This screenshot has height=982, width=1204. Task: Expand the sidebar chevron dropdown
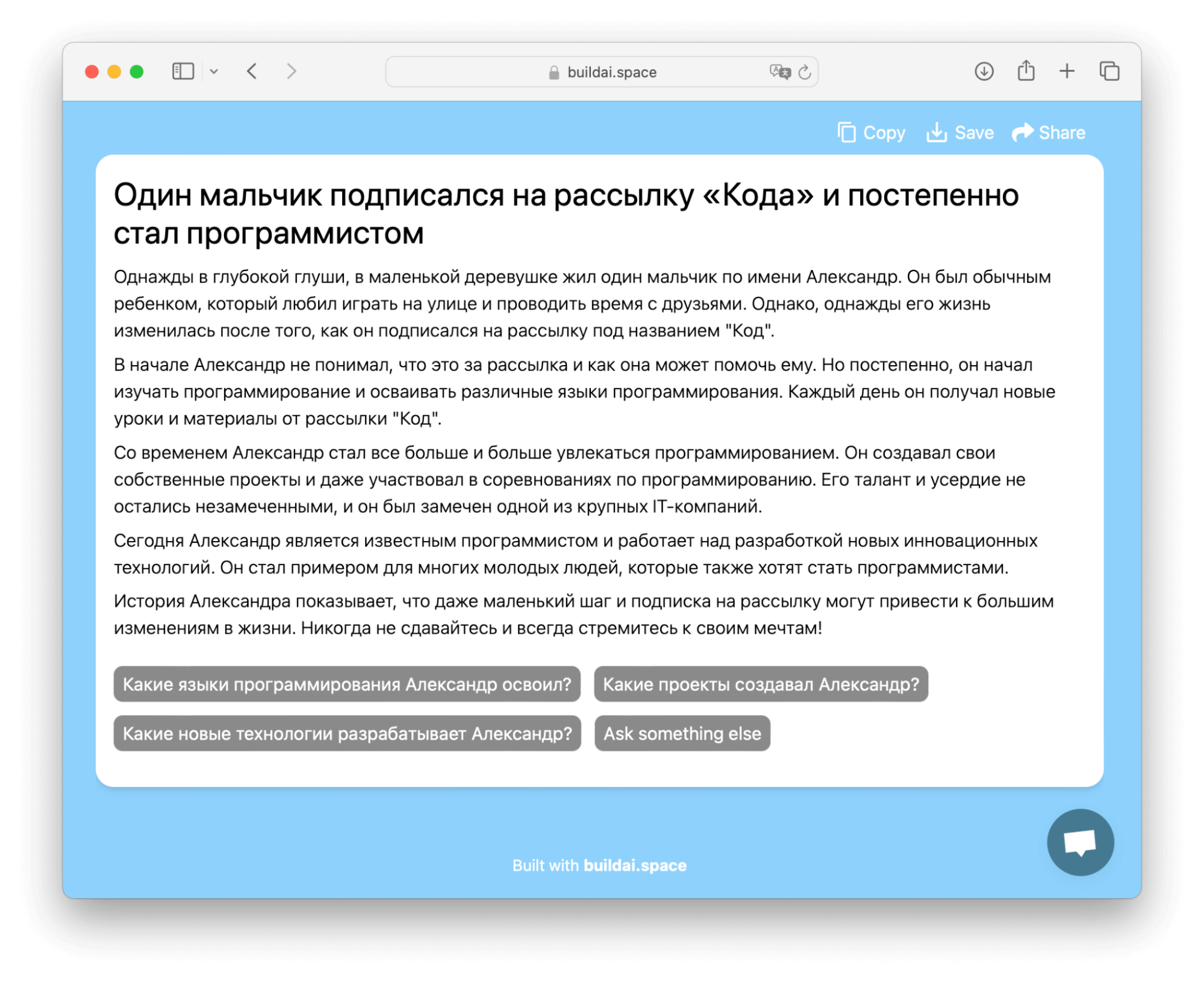(215, 71)
